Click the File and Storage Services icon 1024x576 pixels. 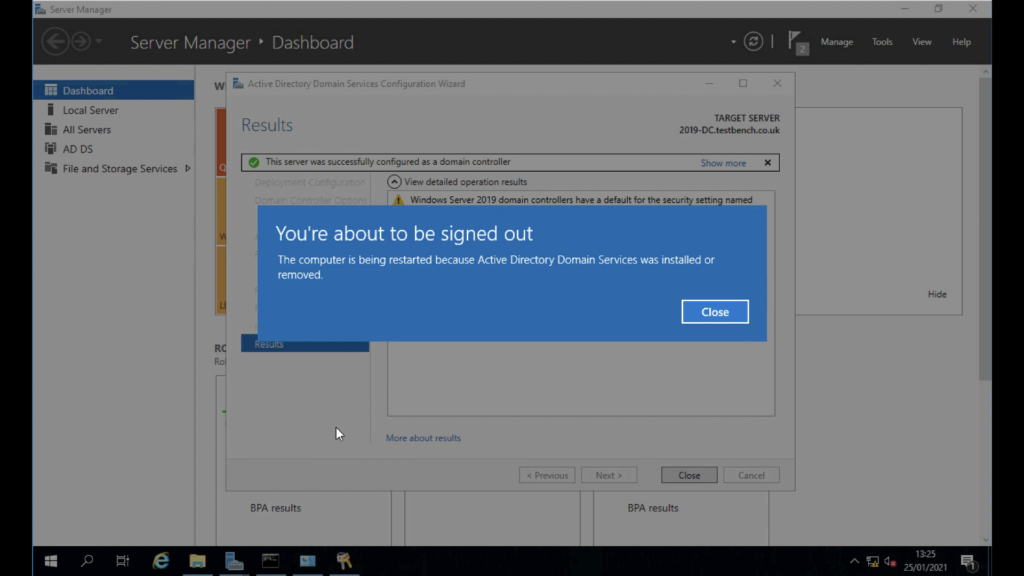point(50,168)
